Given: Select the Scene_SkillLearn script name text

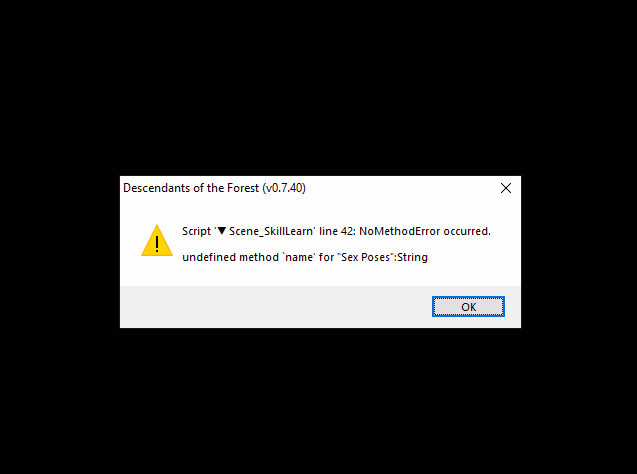Looking at the screenshot, I should pos(271,232).
